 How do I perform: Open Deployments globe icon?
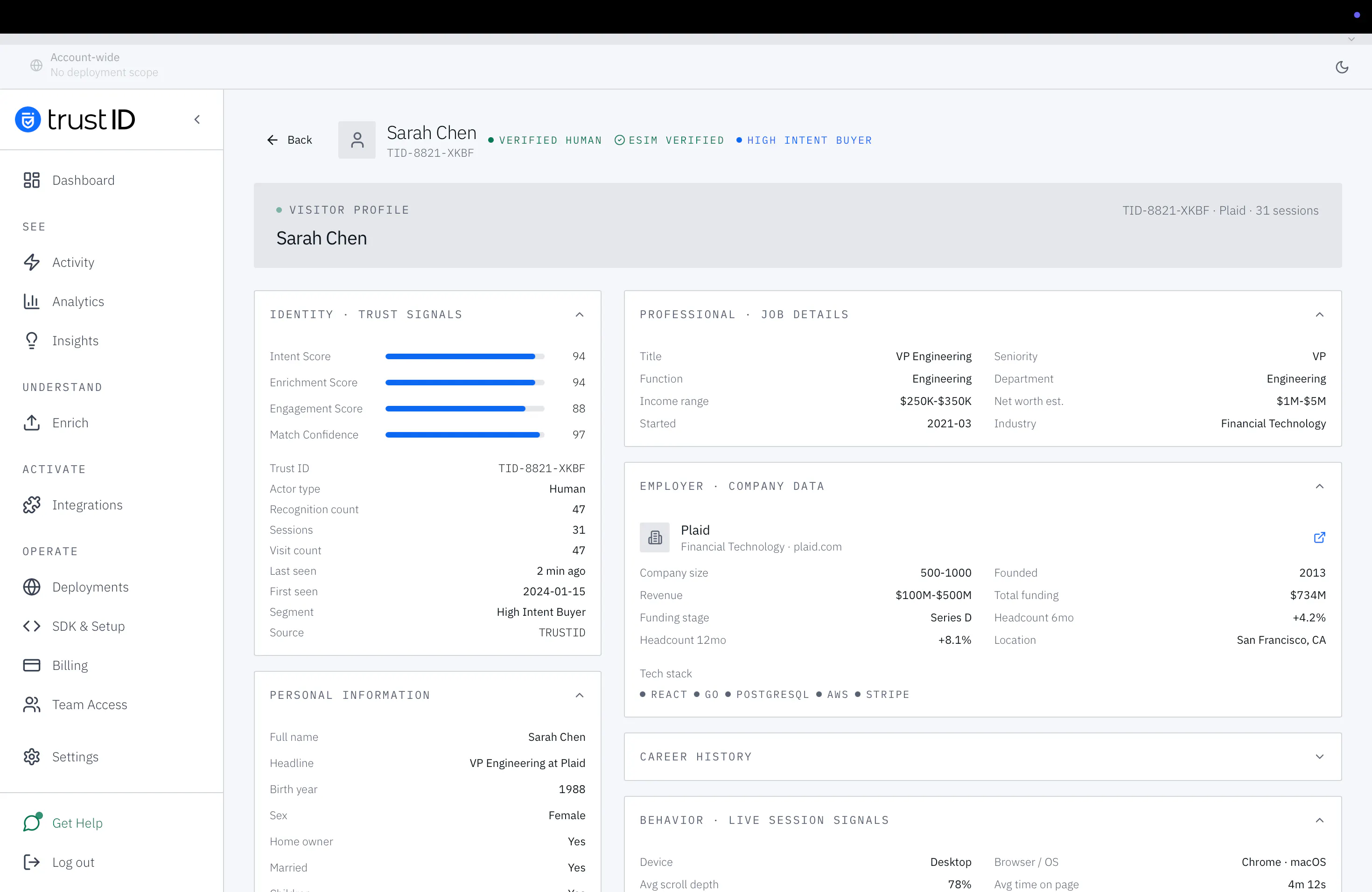32,587
